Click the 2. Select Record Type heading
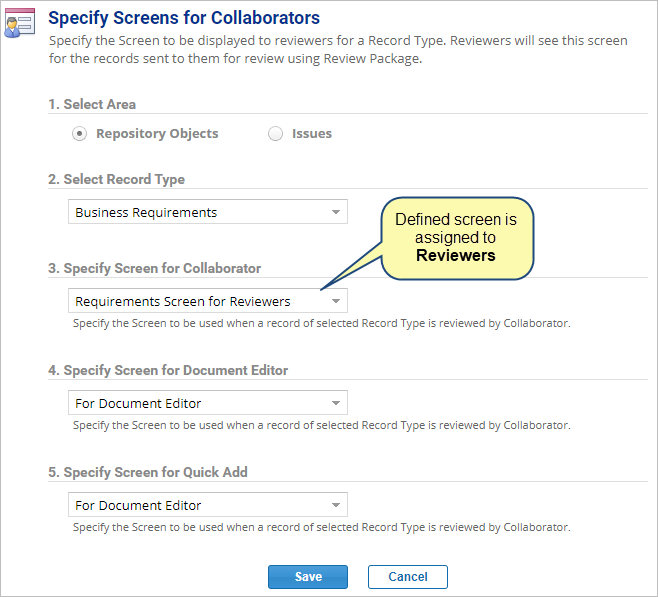Screen dimensions: 658x597 coord(117,180)
